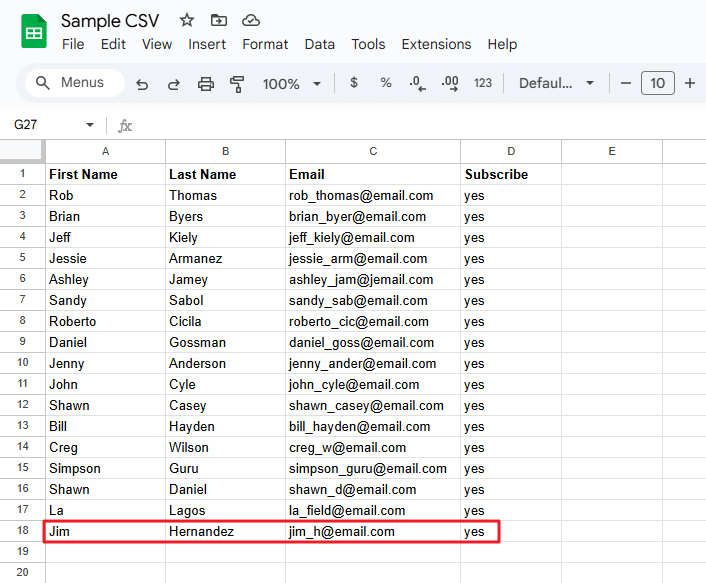706x583 pixels.
Task: Click the 123 more formats button
Action: point(483,83)
